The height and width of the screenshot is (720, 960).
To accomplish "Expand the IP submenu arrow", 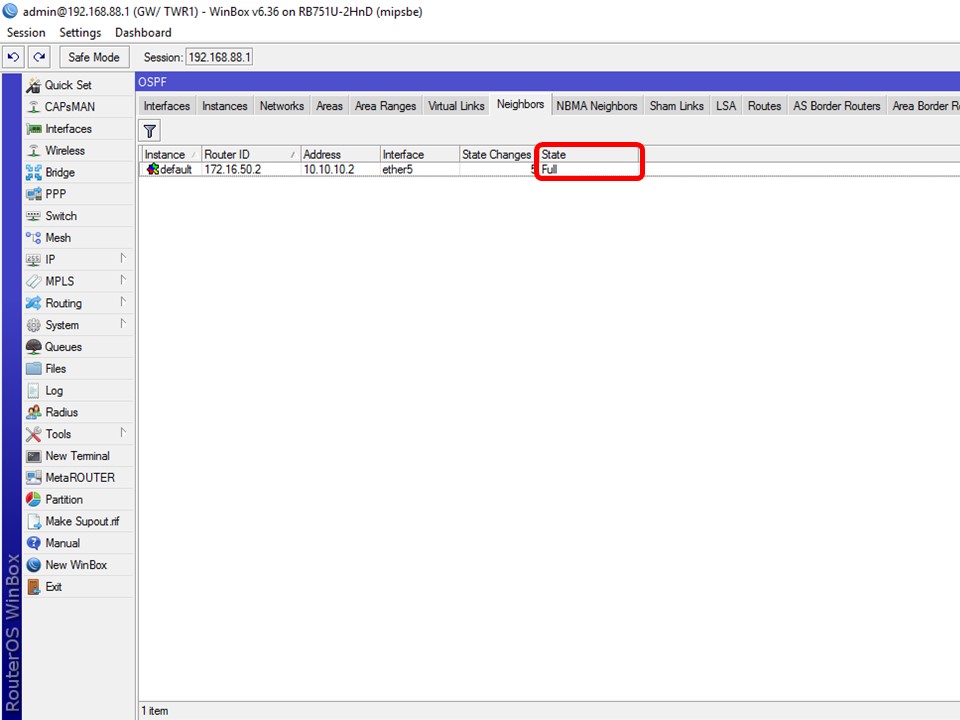I will [x=123, y=258].
